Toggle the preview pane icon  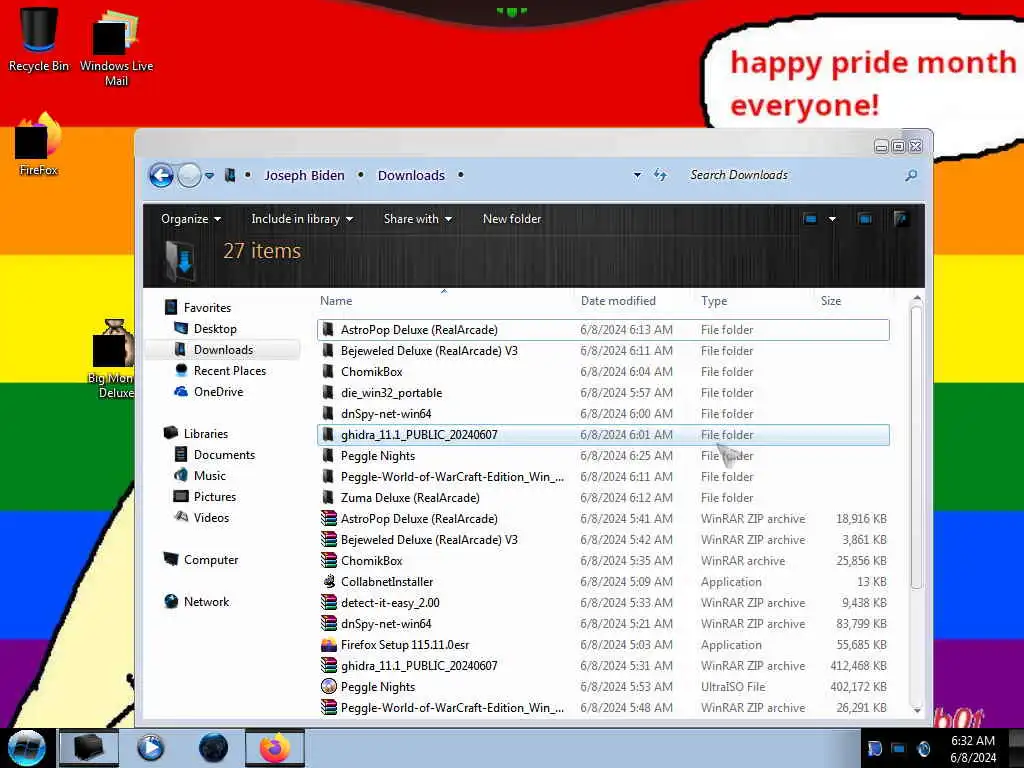click(865, 219)
